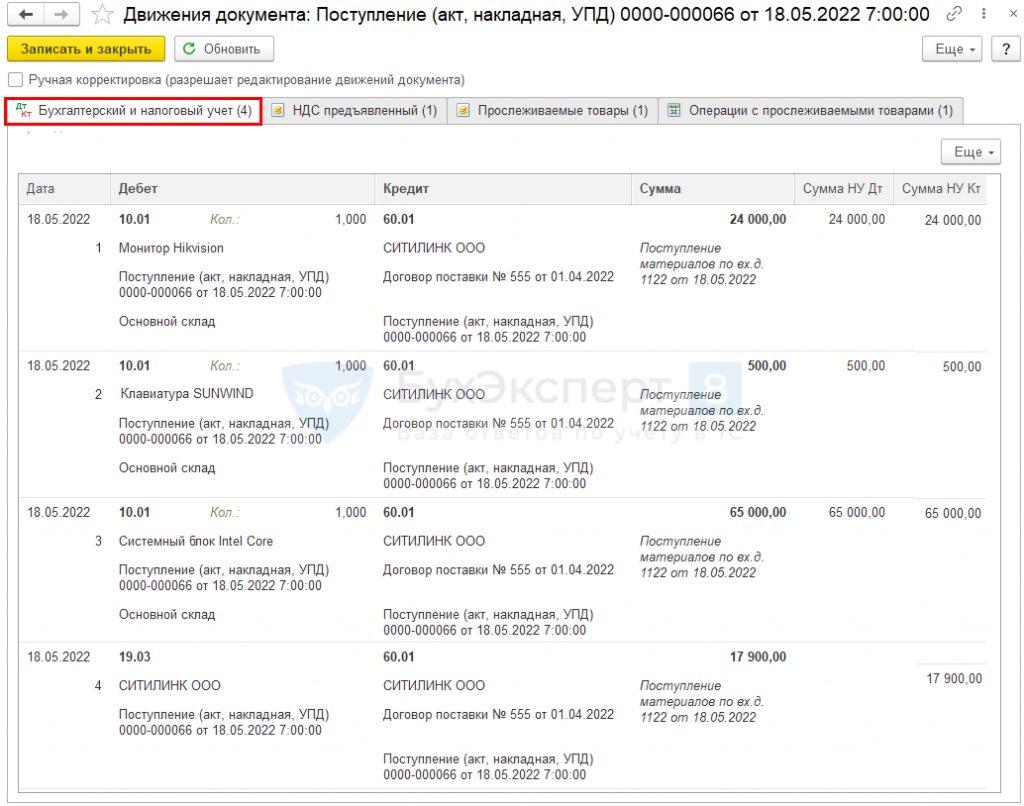Viewport: 1024px width, 806px height.
Task: Click СИТИЛИНК ООО in the debit of row 4
Action: pyautogui.click(x=170, y=686)
